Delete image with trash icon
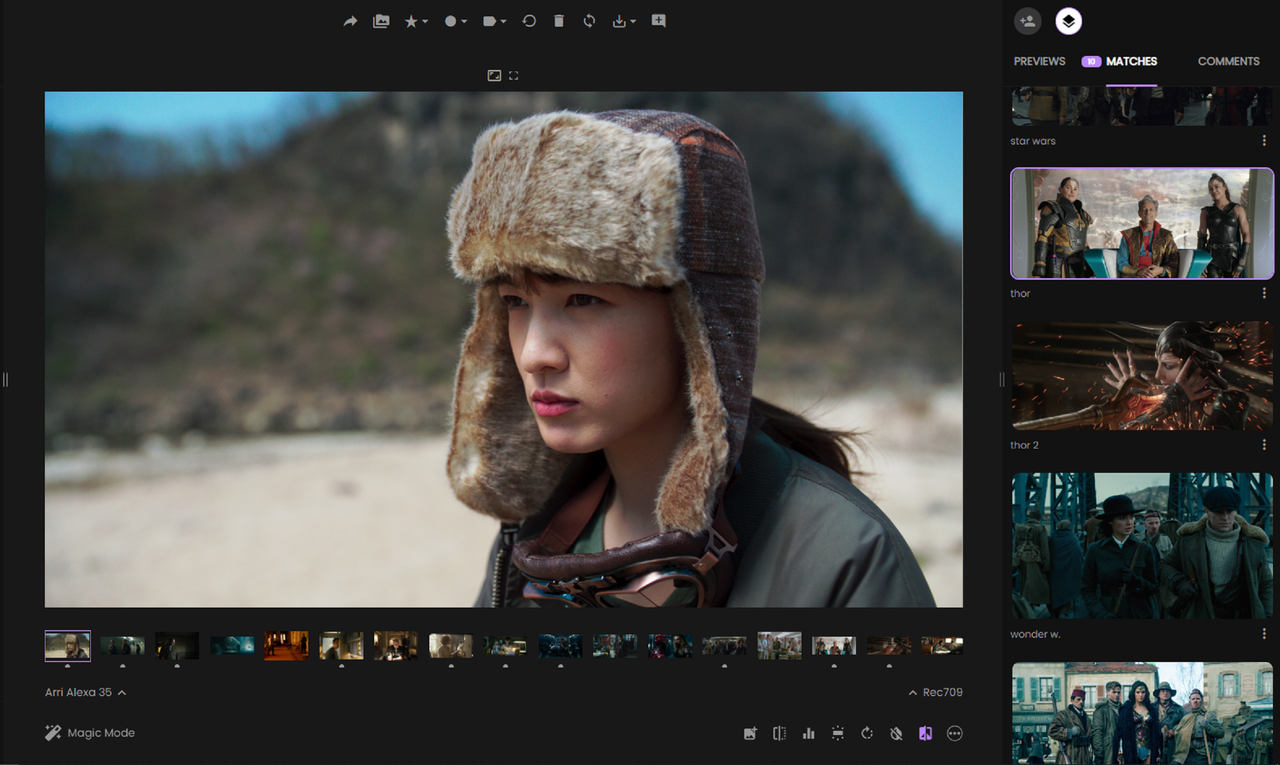 click(559, 21)
